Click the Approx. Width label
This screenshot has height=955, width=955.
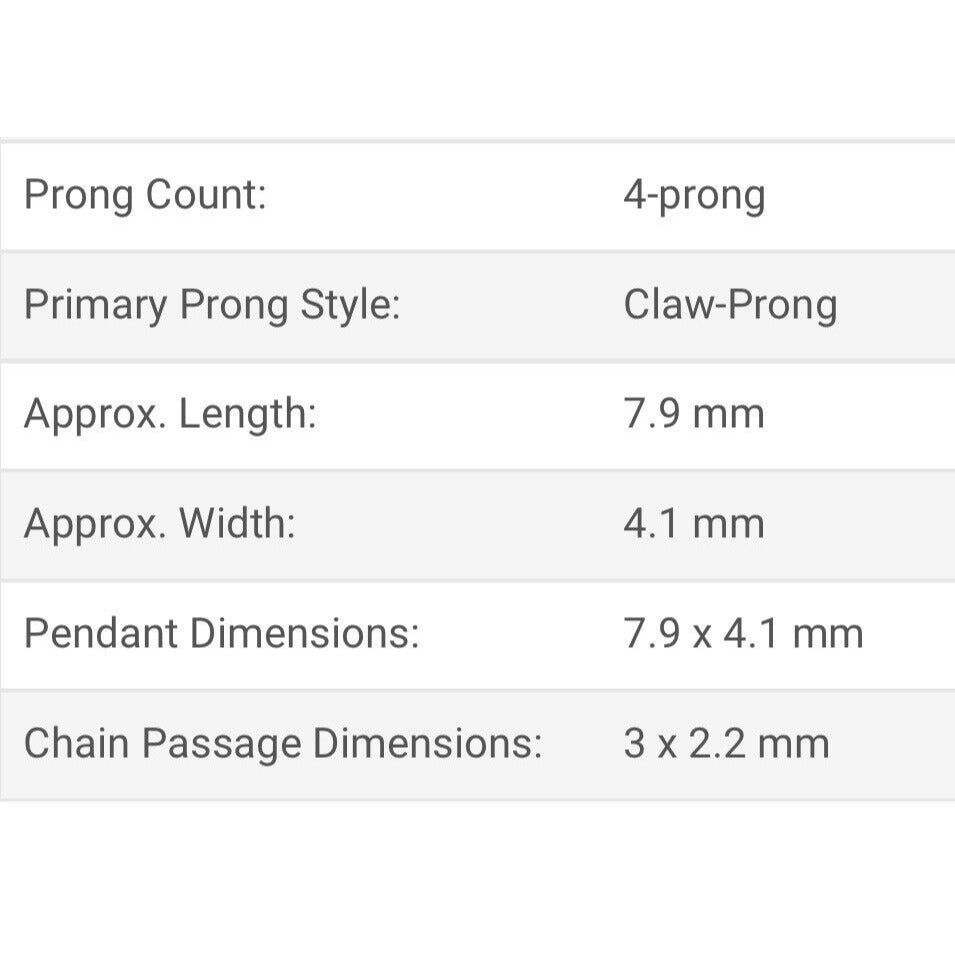[159, 524]
